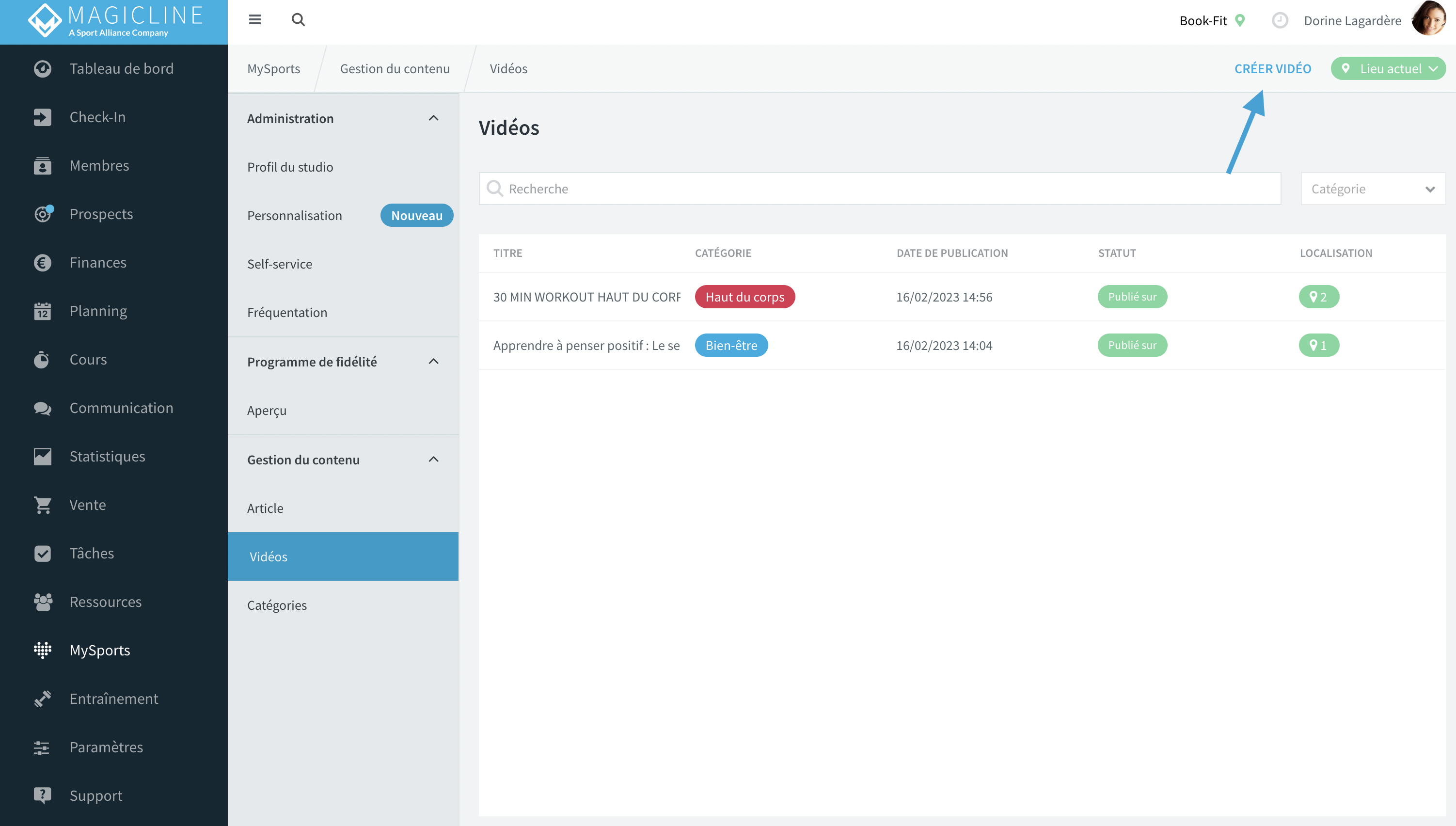The height and width of the screenshot is (826, 1456).
Task: Open the Lieu actuel location dropdown
Action: [x=1388, y=69]
